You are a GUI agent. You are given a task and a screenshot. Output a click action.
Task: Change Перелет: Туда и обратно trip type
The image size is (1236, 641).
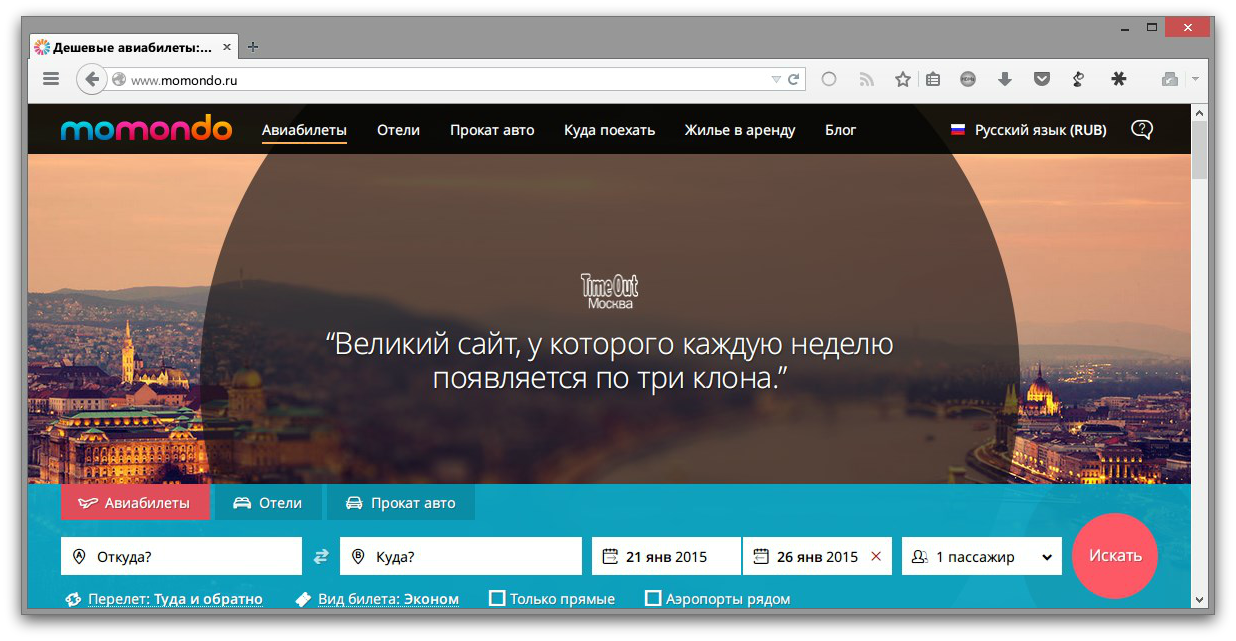tap(175, 599)
